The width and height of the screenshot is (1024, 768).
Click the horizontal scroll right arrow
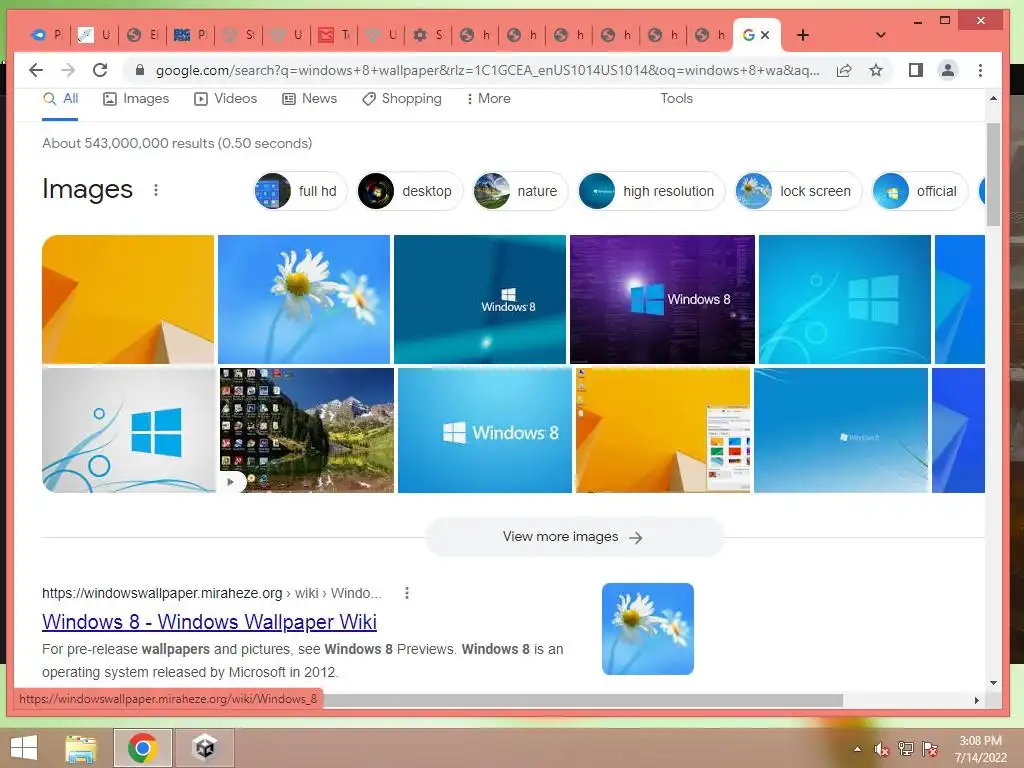[977, 700]
